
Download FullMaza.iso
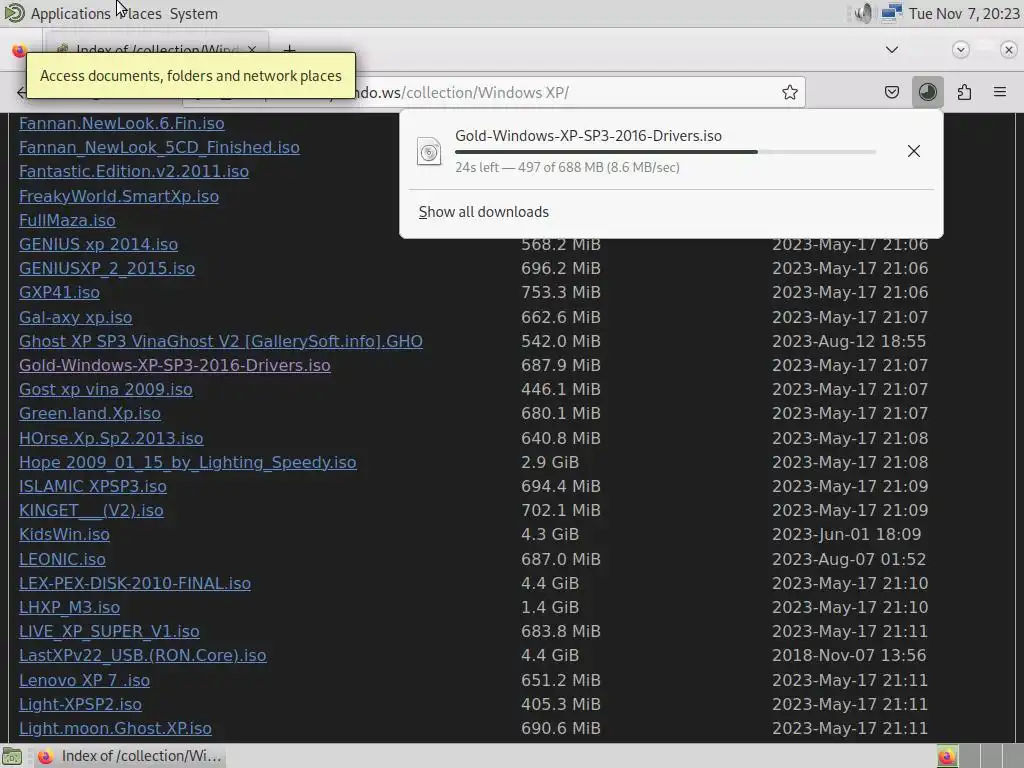(x=67, y=220)
